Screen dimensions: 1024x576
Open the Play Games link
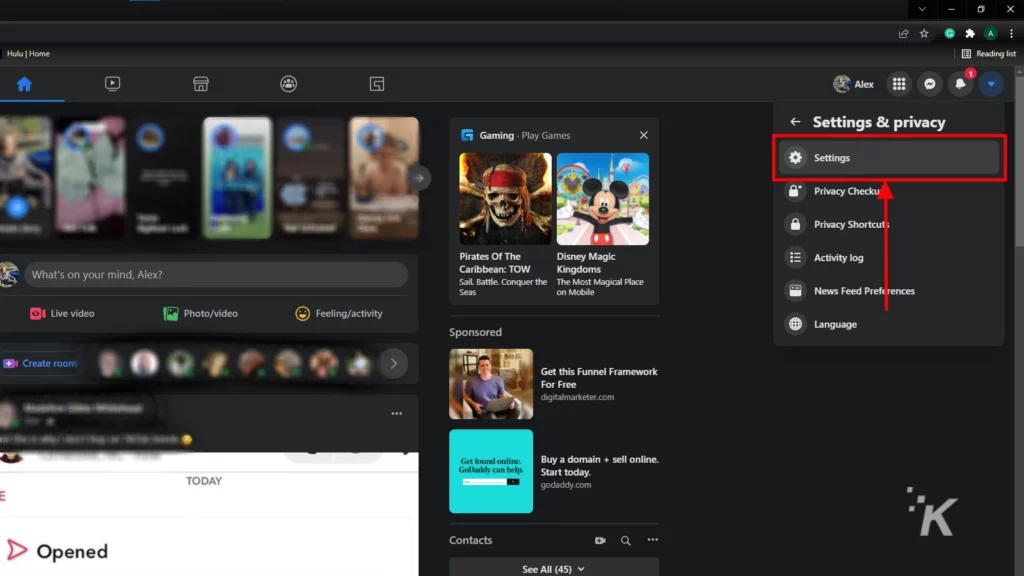click(x=546, y=135)
